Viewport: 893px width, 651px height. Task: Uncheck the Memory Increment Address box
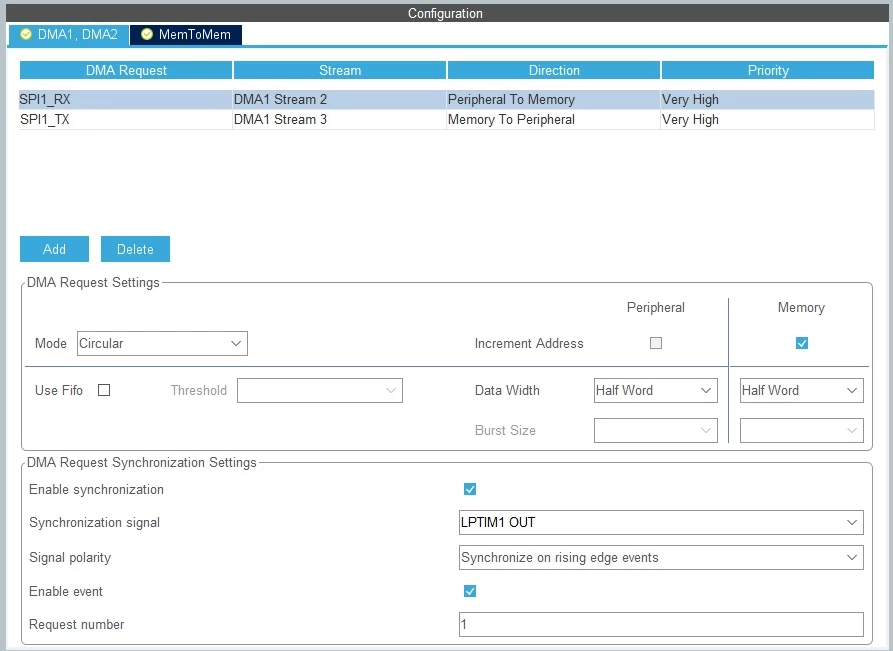tap(802, 343)
